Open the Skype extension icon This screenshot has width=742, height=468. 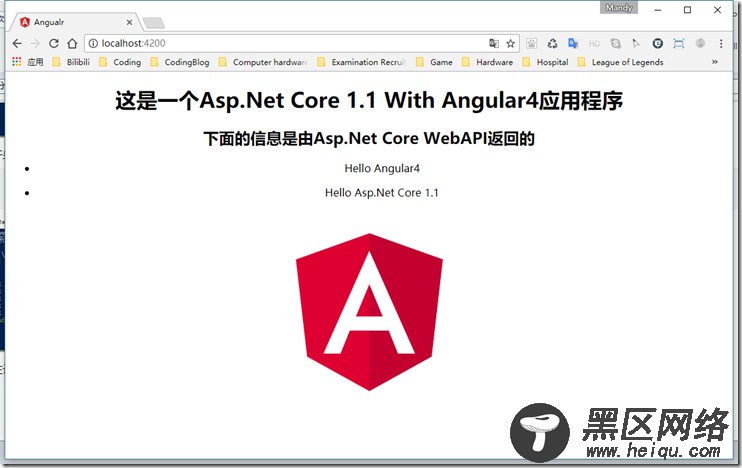pyautogui.click(x=615, y=44)
